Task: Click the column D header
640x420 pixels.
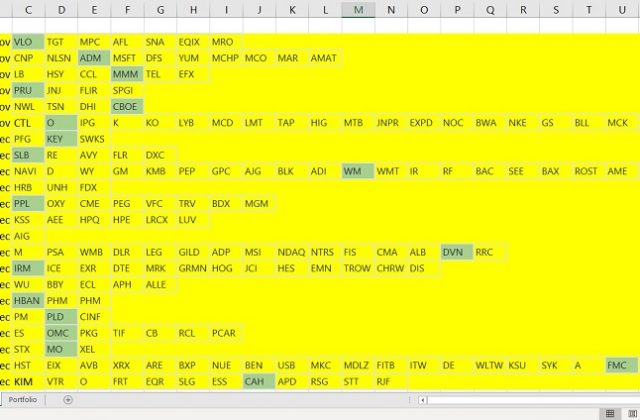Action: click(61, 10)
